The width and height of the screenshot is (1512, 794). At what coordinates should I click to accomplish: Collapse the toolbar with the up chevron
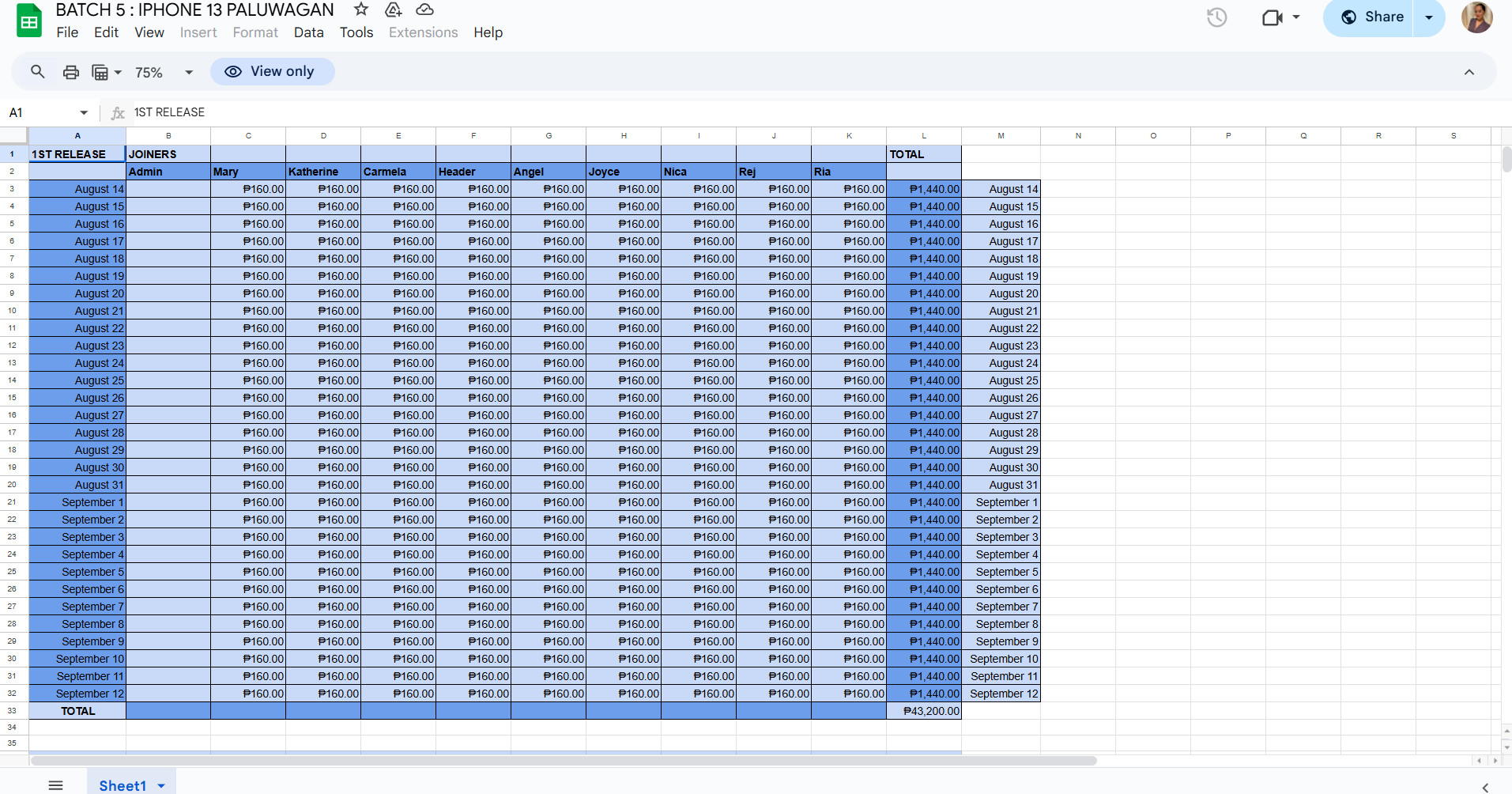tap(1469, 72)
